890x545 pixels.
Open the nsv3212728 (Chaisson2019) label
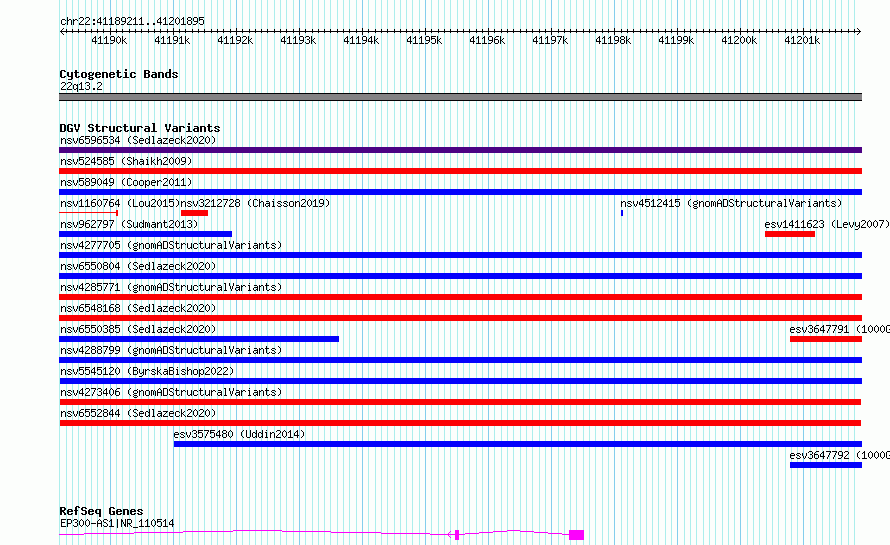(255, 203)
